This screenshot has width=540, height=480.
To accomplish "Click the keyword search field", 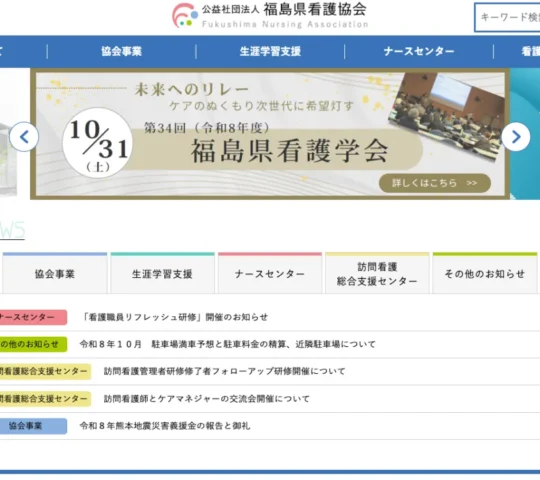I will point(507,17).
